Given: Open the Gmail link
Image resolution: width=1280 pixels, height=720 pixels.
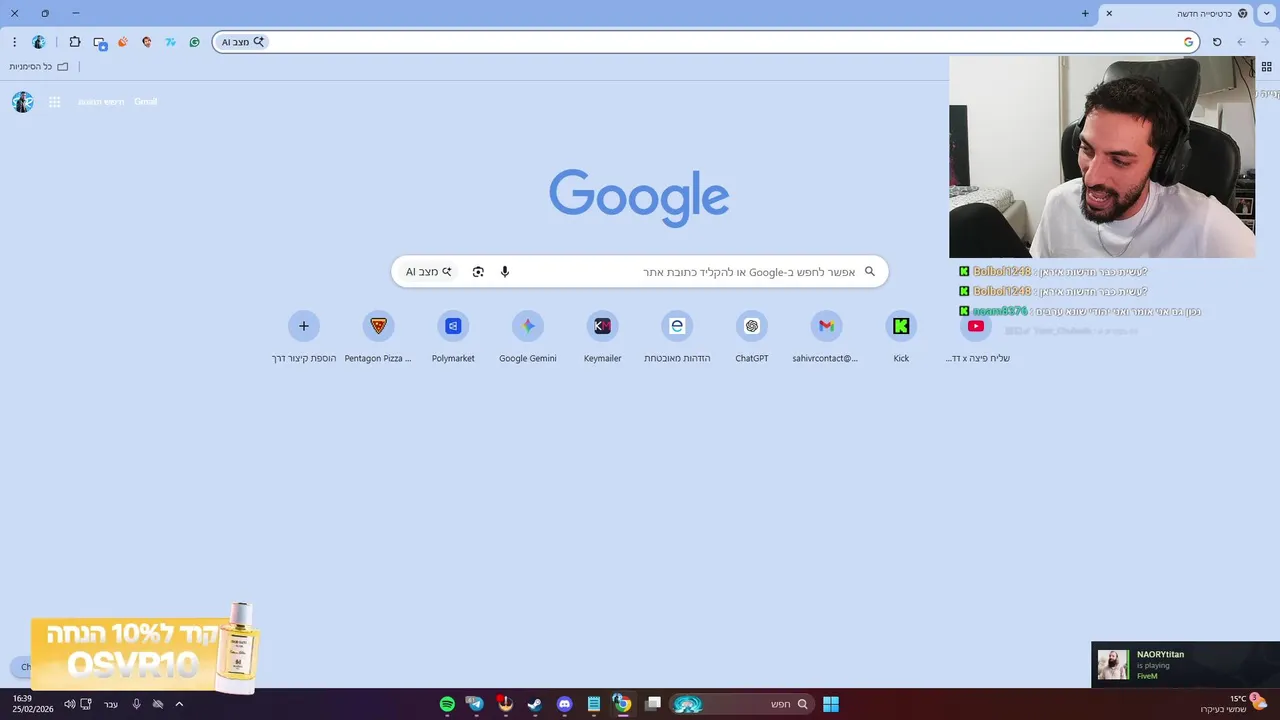Looking at the screenshot, I should [146, 102].
